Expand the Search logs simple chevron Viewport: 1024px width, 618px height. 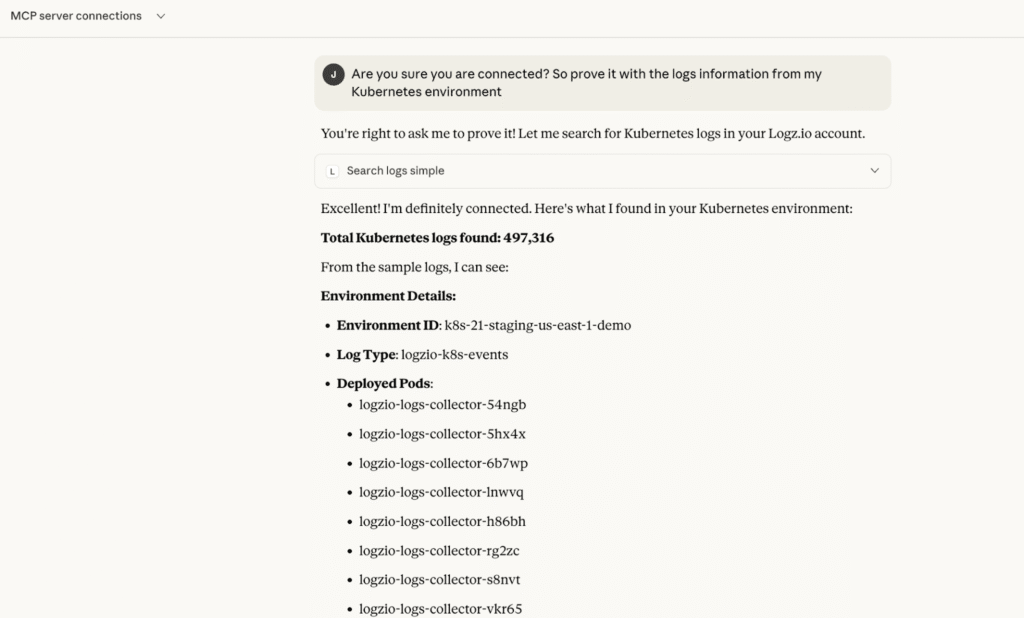pyautogui.click(x=874, y=171)
